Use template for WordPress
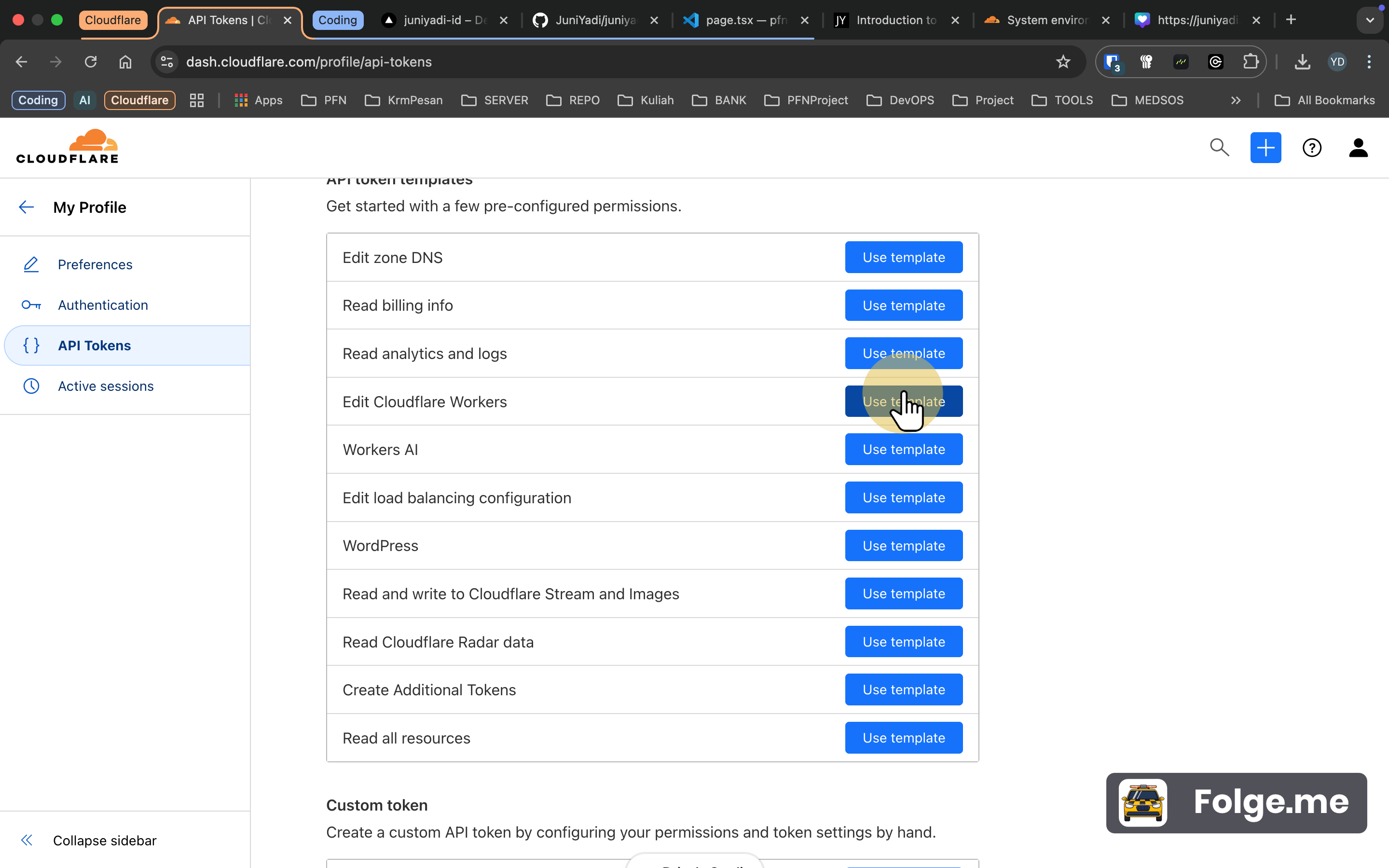 (x=904, y=545)
